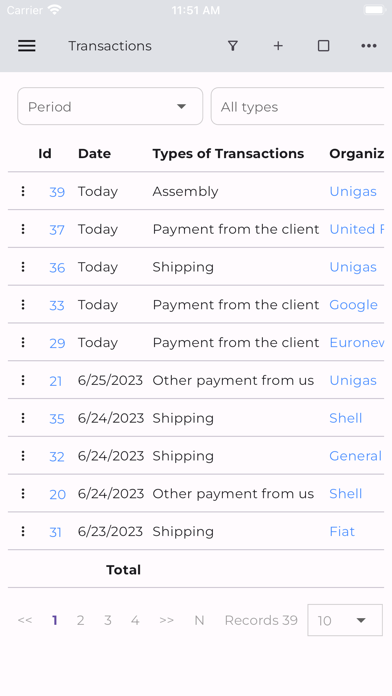Open the All types dropdown

(x=297, y=107)
